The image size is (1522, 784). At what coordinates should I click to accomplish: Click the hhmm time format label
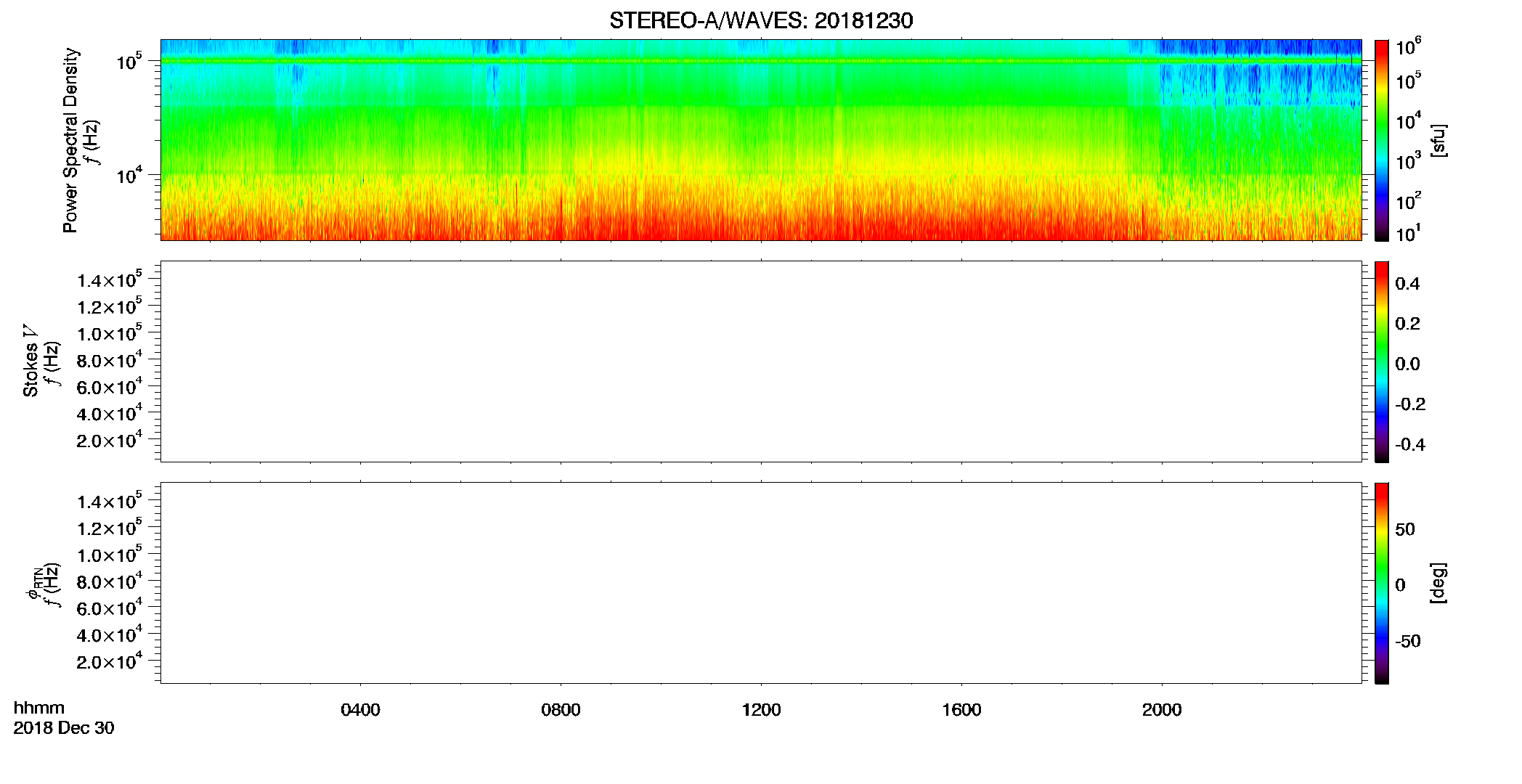(39, 709)
